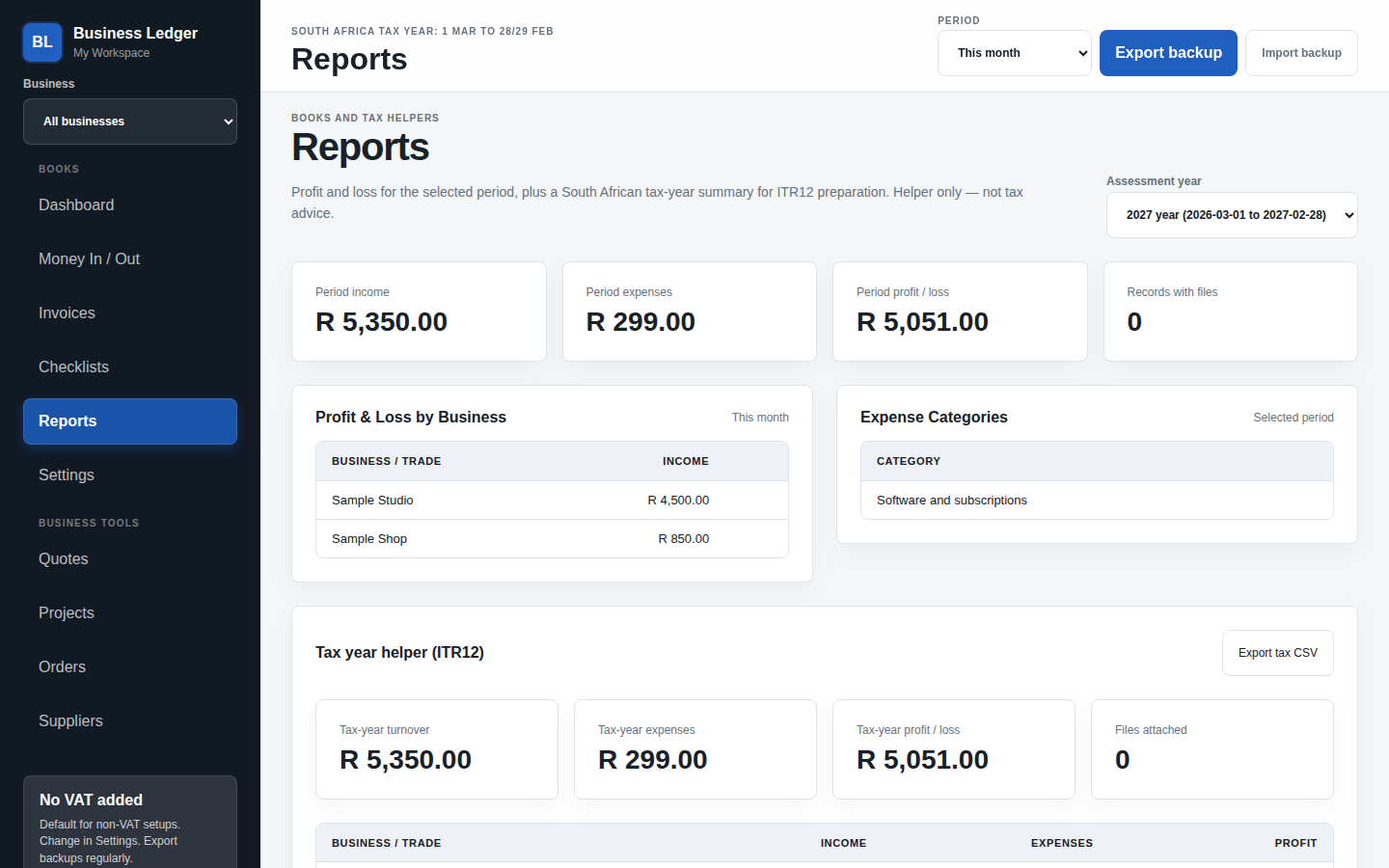The width and height of the screenshot is (1389, 868).
Task: Open the Checklists section
Action: click(130, 367)
